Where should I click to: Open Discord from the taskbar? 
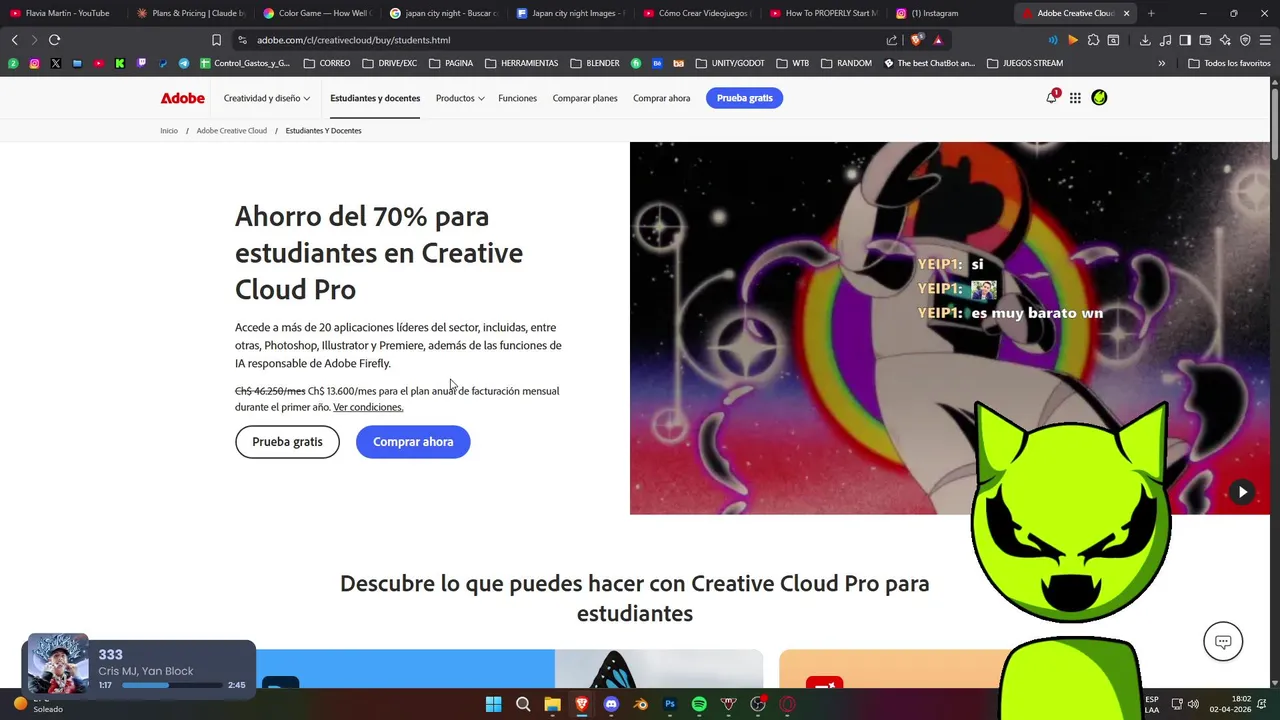pyautogui.click(x=611, y=704)
